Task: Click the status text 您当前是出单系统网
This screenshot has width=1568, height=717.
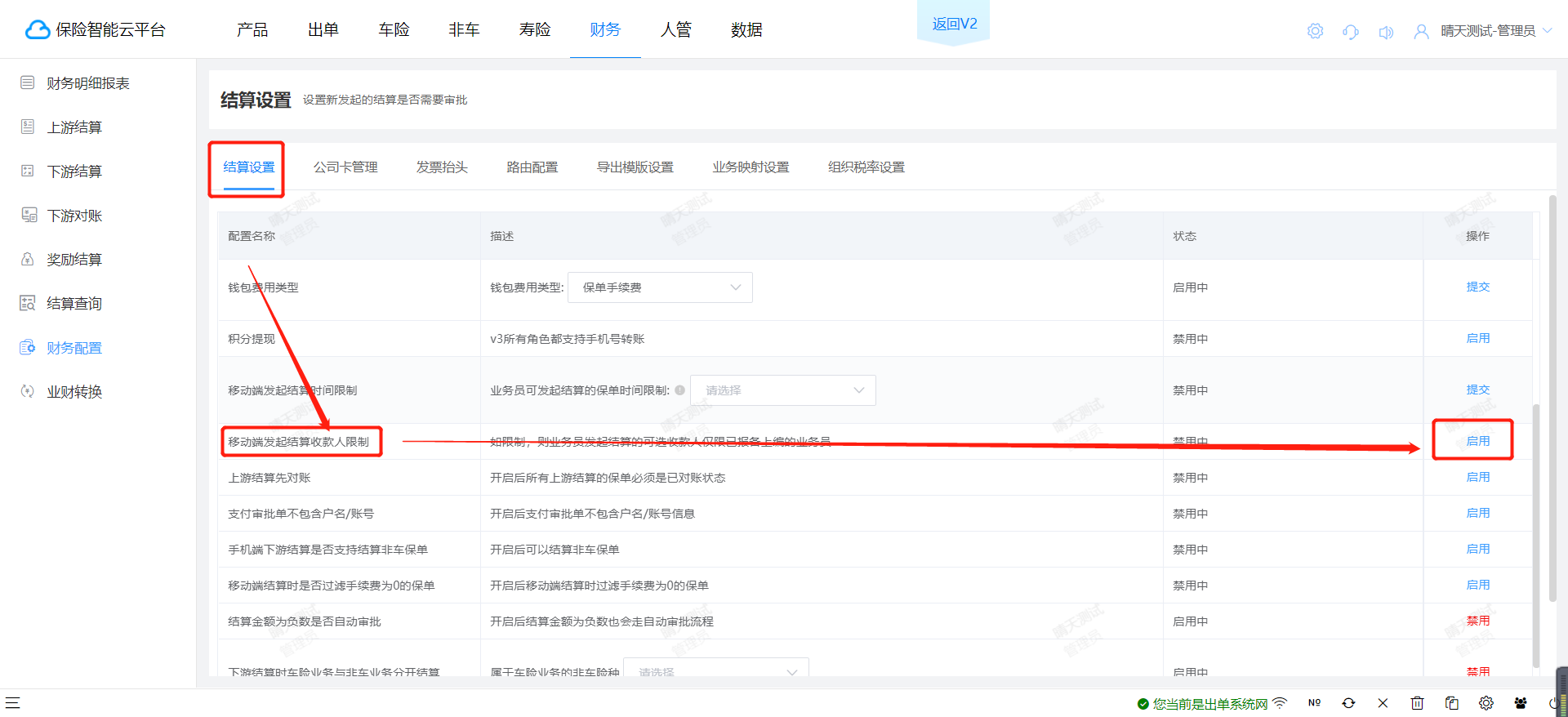Action: pyautogui.click(x=1209, y=704)
